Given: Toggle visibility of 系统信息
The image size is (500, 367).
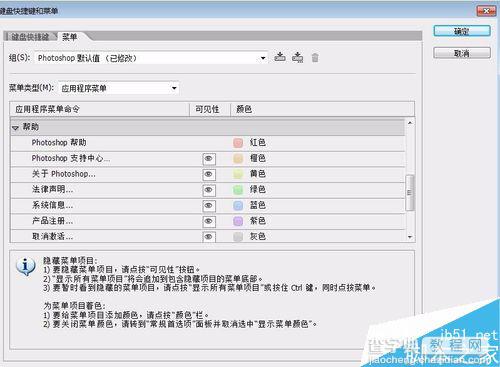Looking at the screenshot, I should [209, 206].
